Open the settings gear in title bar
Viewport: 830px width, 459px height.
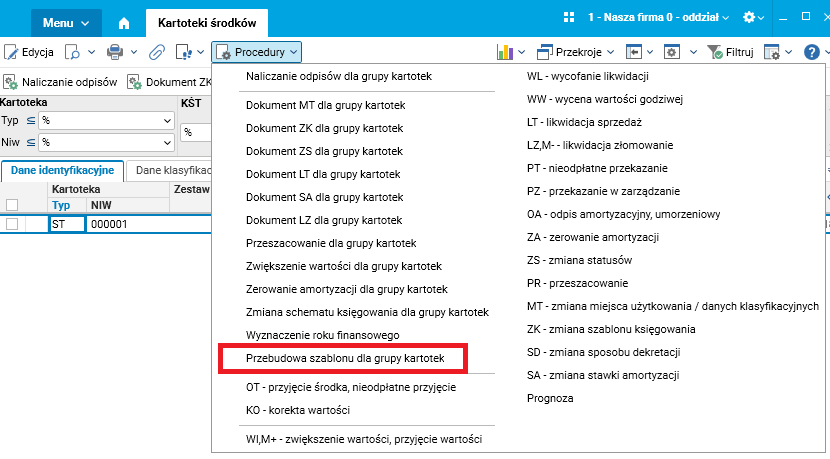tap(748, 17)
